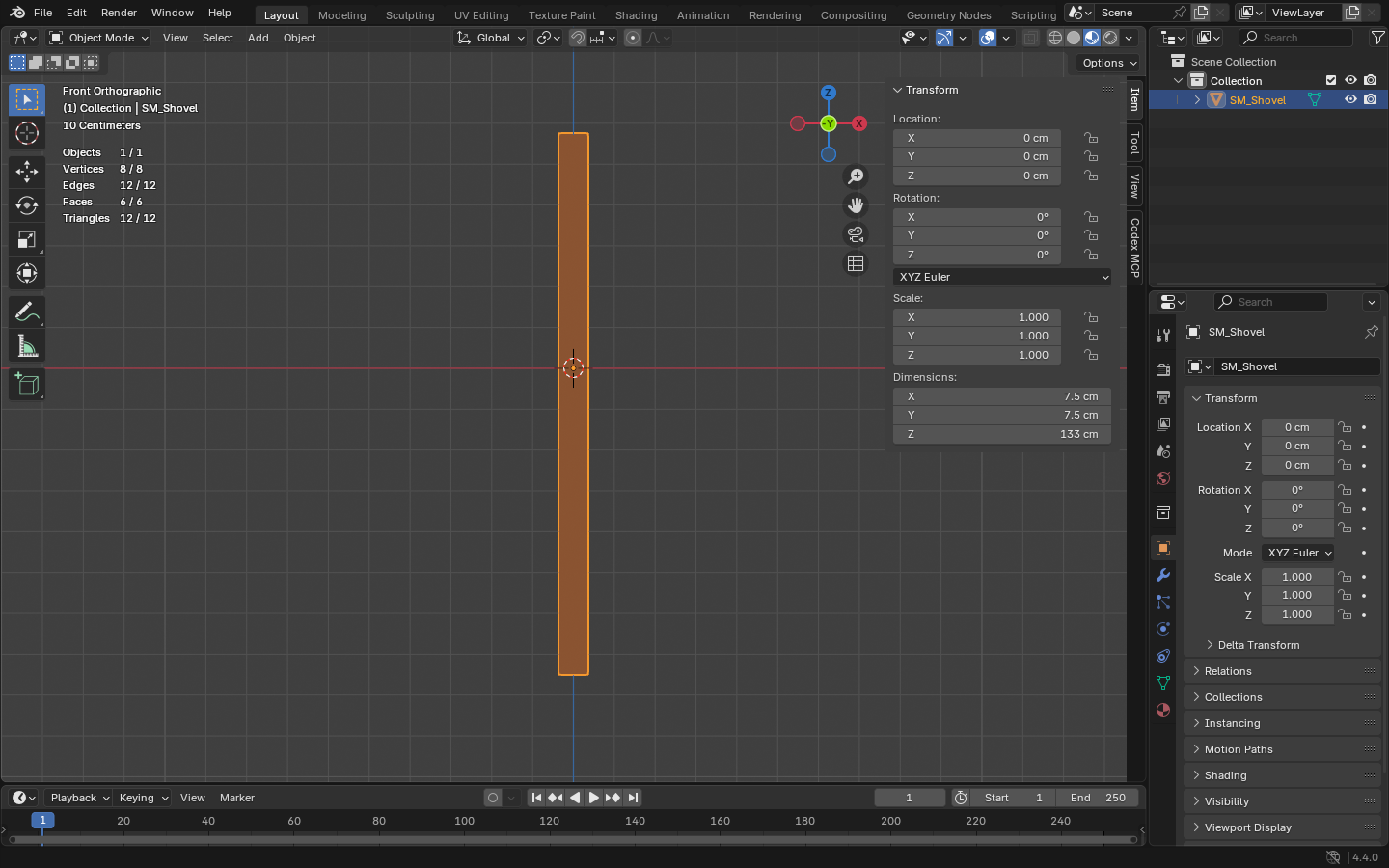Pick the Measure tool
Viewport: 1389px width, 868px height.
[27, 345]
